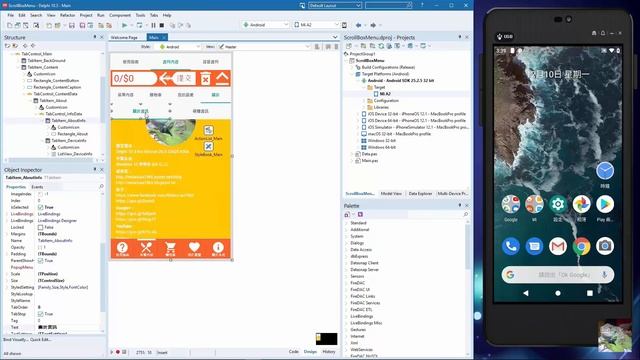Expand the Margins property in Object Inspector
The image size is (640, 360).
pos(7,234)
